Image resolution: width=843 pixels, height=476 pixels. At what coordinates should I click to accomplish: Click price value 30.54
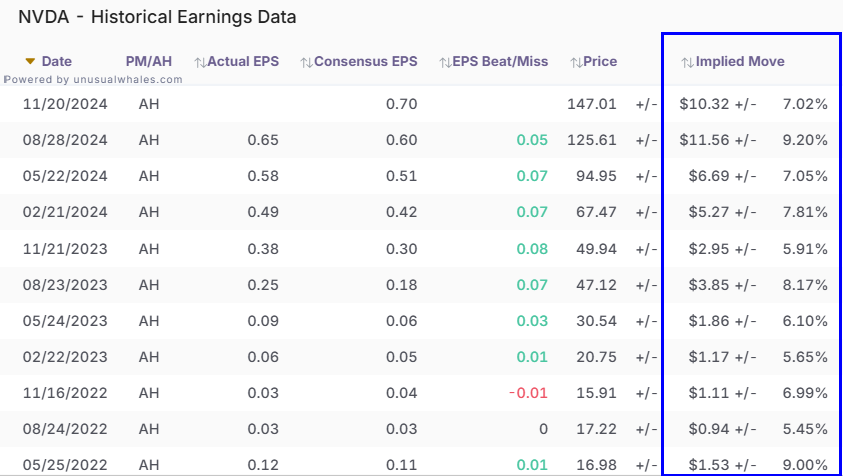(596, 321)
